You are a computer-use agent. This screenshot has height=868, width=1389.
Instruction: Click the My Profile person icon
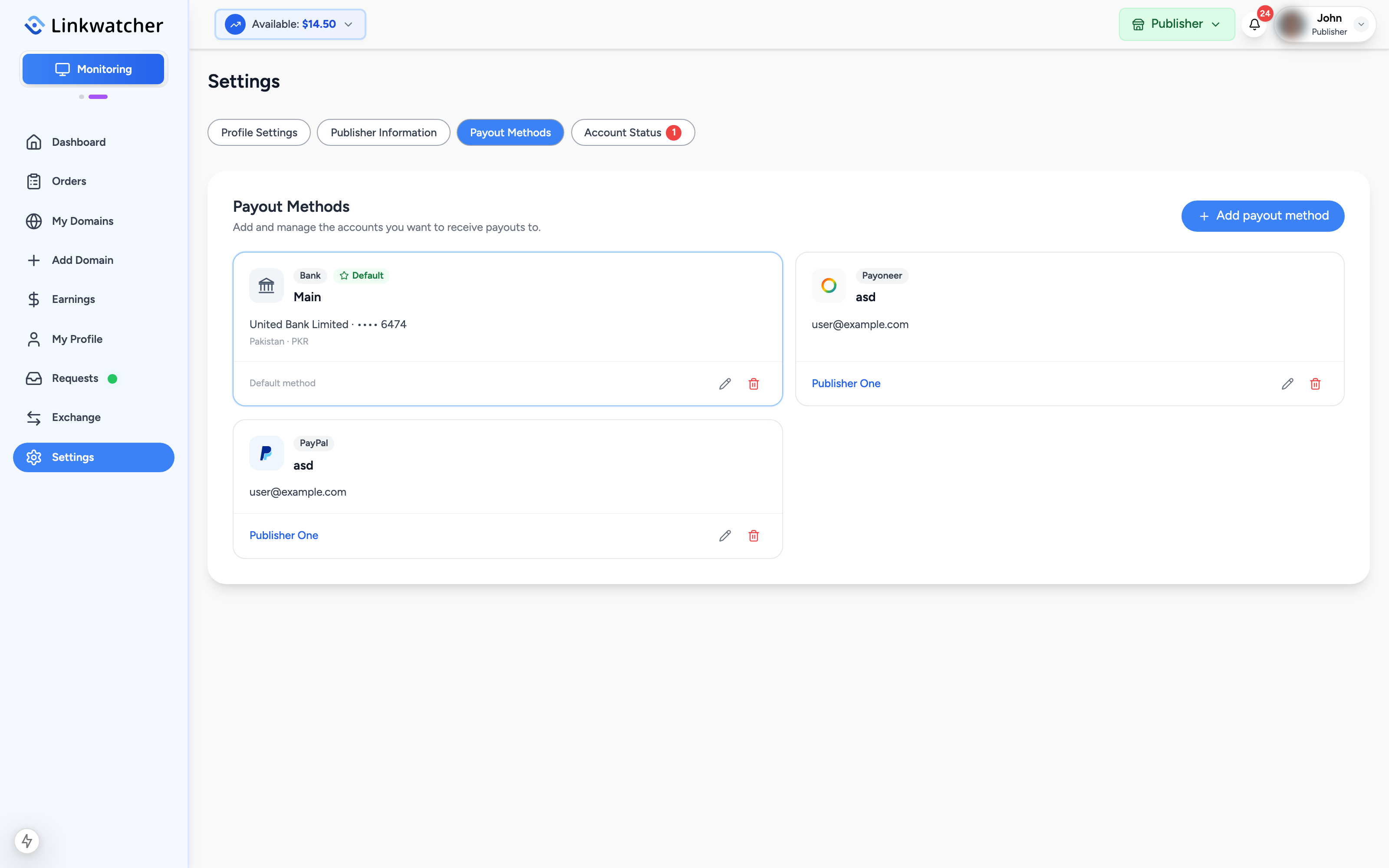(x=34, y=339)
